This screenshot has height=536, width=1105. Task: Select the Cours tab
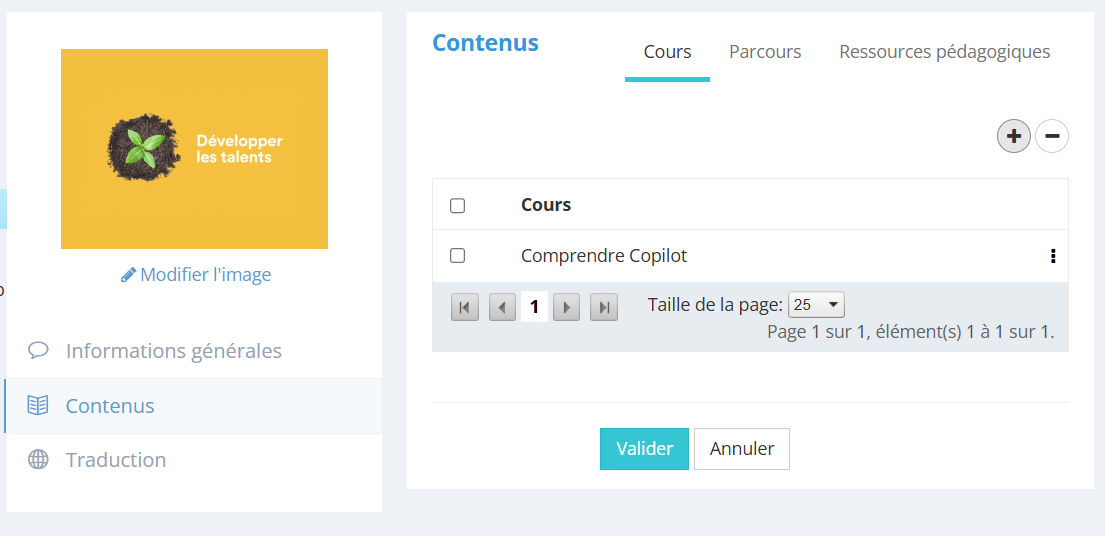click(x=667, y=52)
